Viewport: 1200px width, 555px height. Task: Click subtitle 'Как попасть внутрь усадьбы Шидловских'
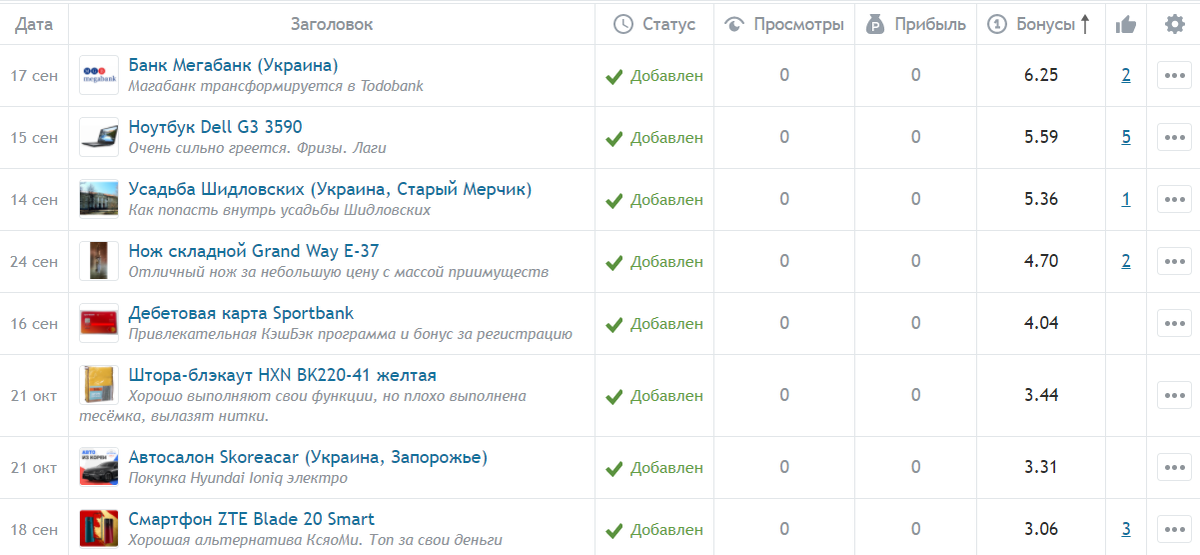click(280, 210)
